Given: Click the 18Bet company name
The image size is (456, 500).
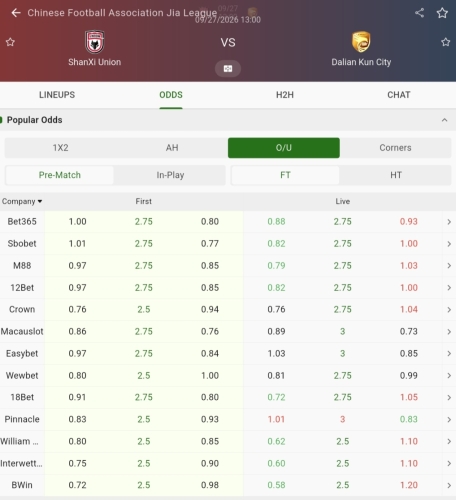Looking at the screenshot, I should click(22, 397).
